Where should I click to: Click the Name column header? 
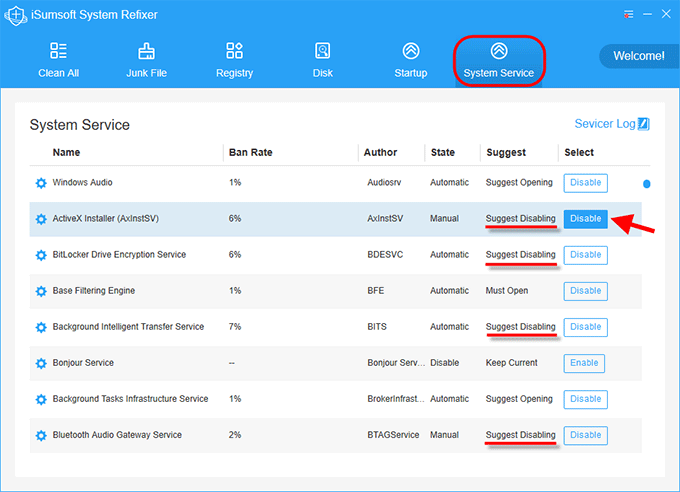pos(66,152)
